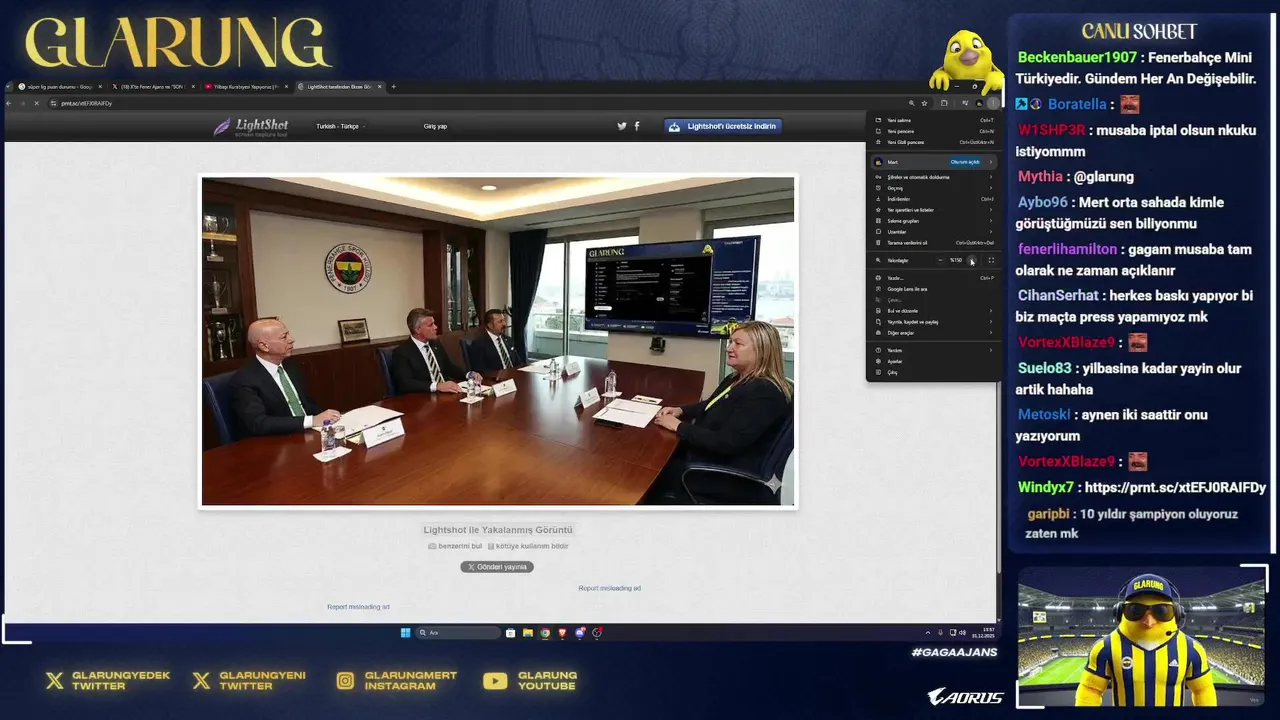Open Microsoft Store icon on taskbar
The width and height of the screenshot is (1280, 720).
pos(511,633)
